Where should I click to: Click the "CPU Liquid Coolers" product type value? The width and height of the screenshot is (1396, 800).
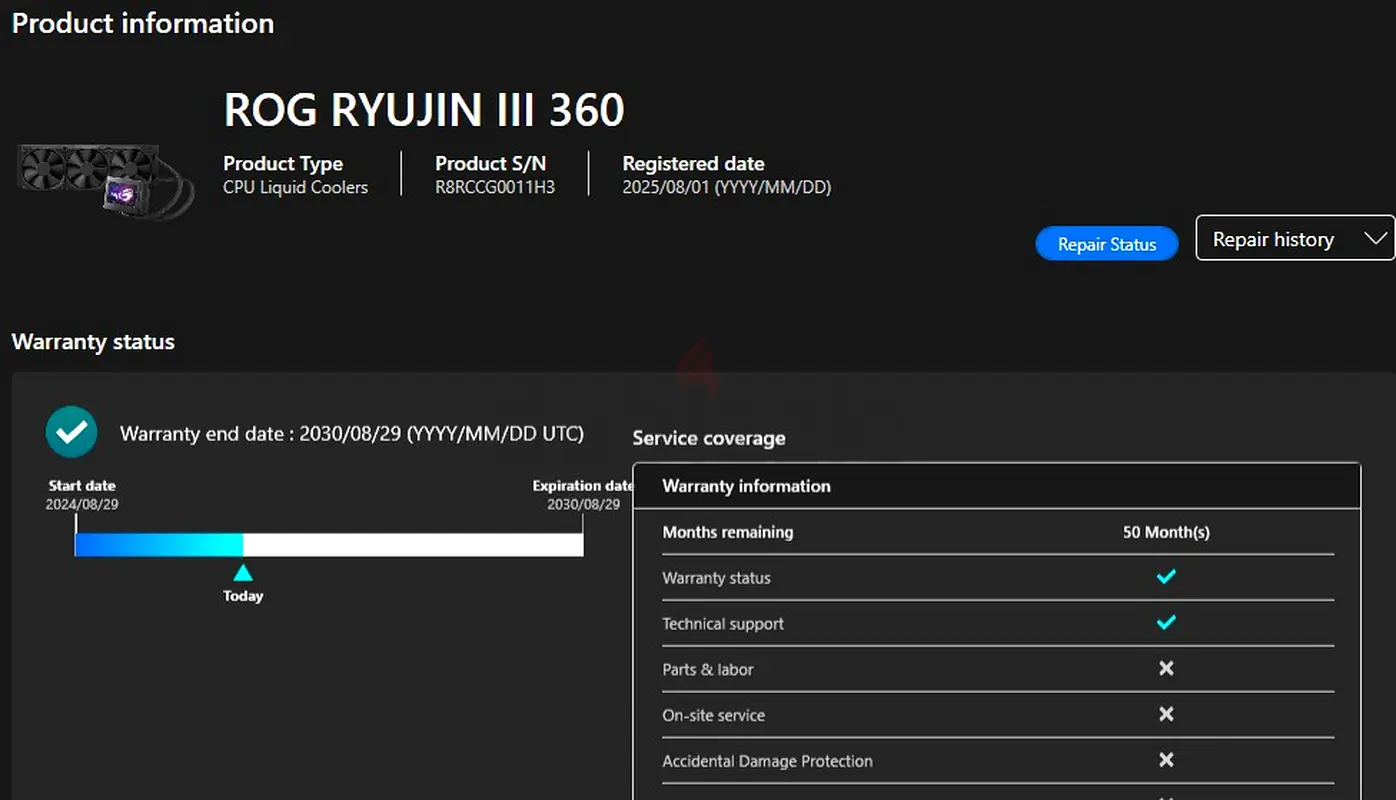(x=295, y=187)
